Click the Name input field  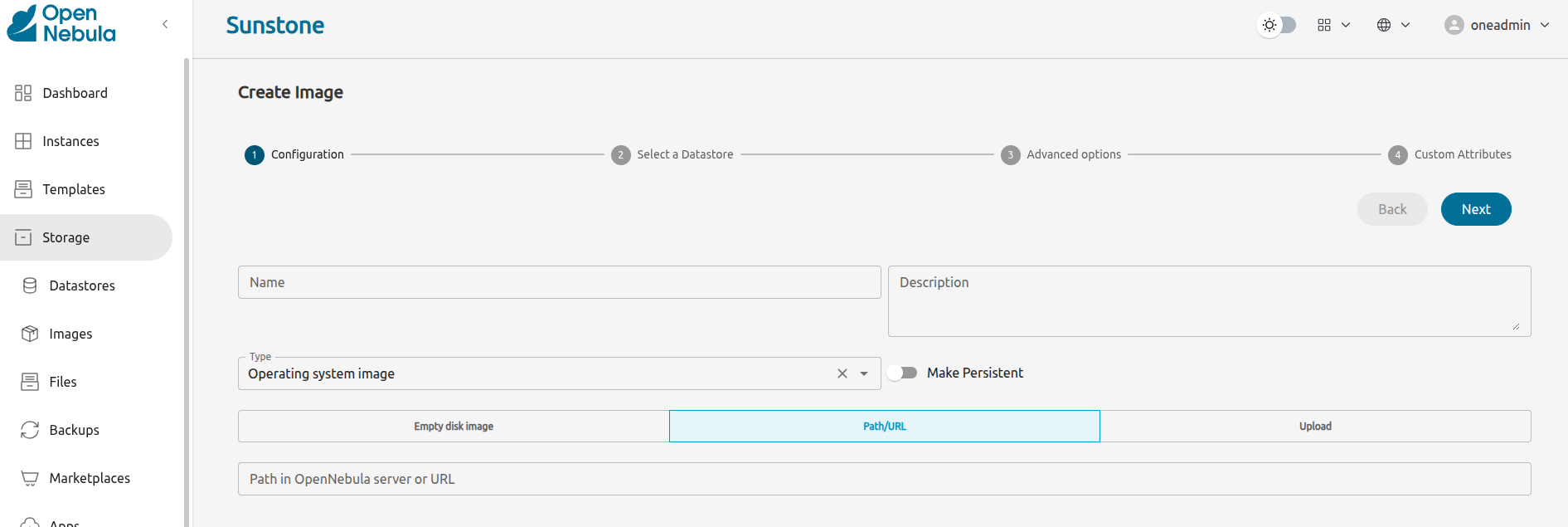[x=559, y=282]
